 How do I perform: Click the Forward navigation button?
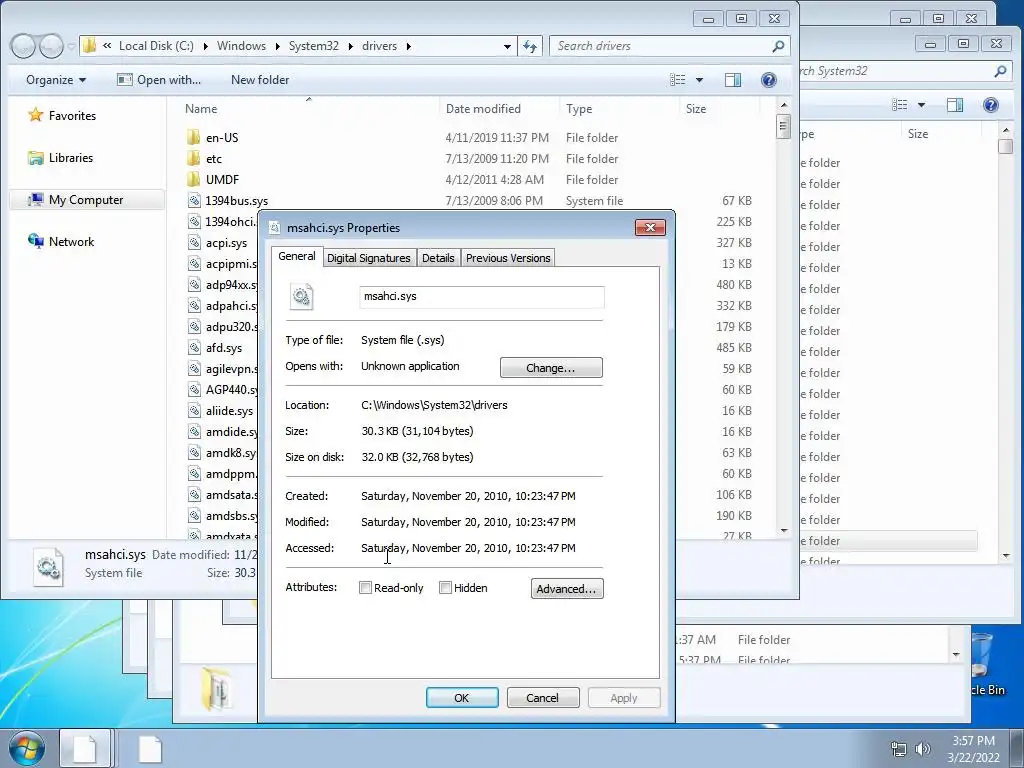tap(51, 46)
